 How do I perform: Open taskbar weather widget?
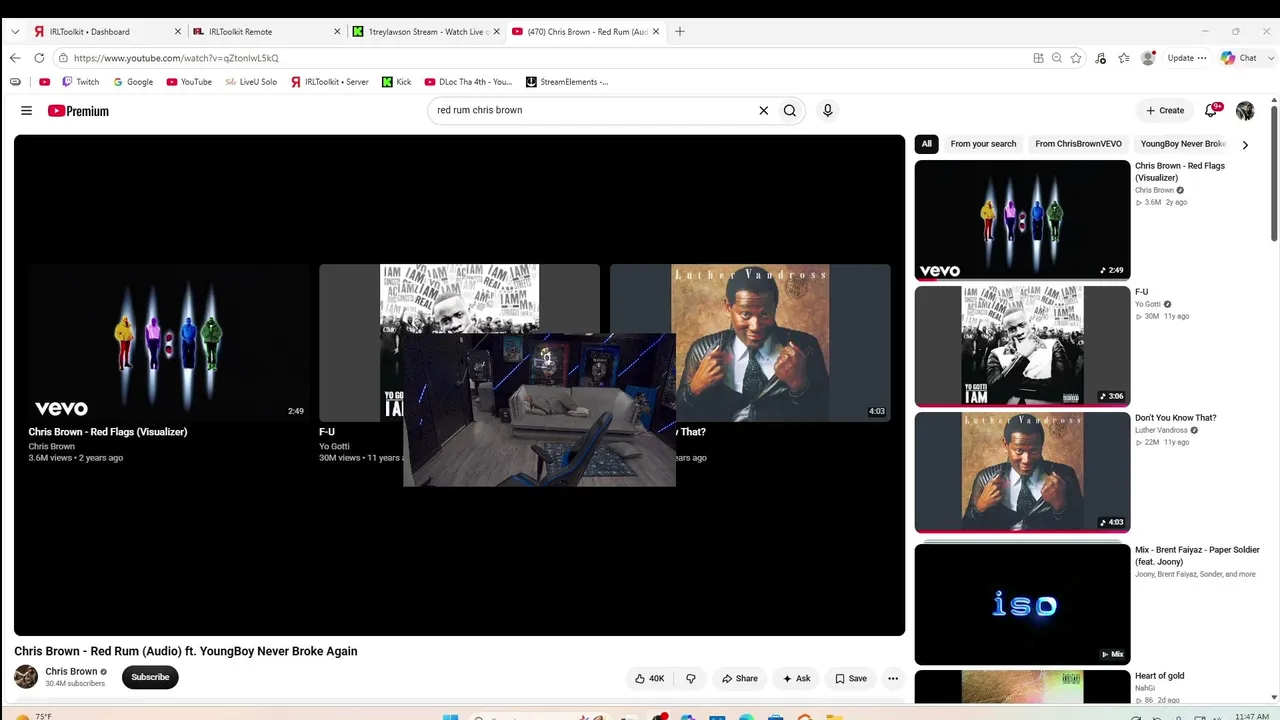[33, 716]
